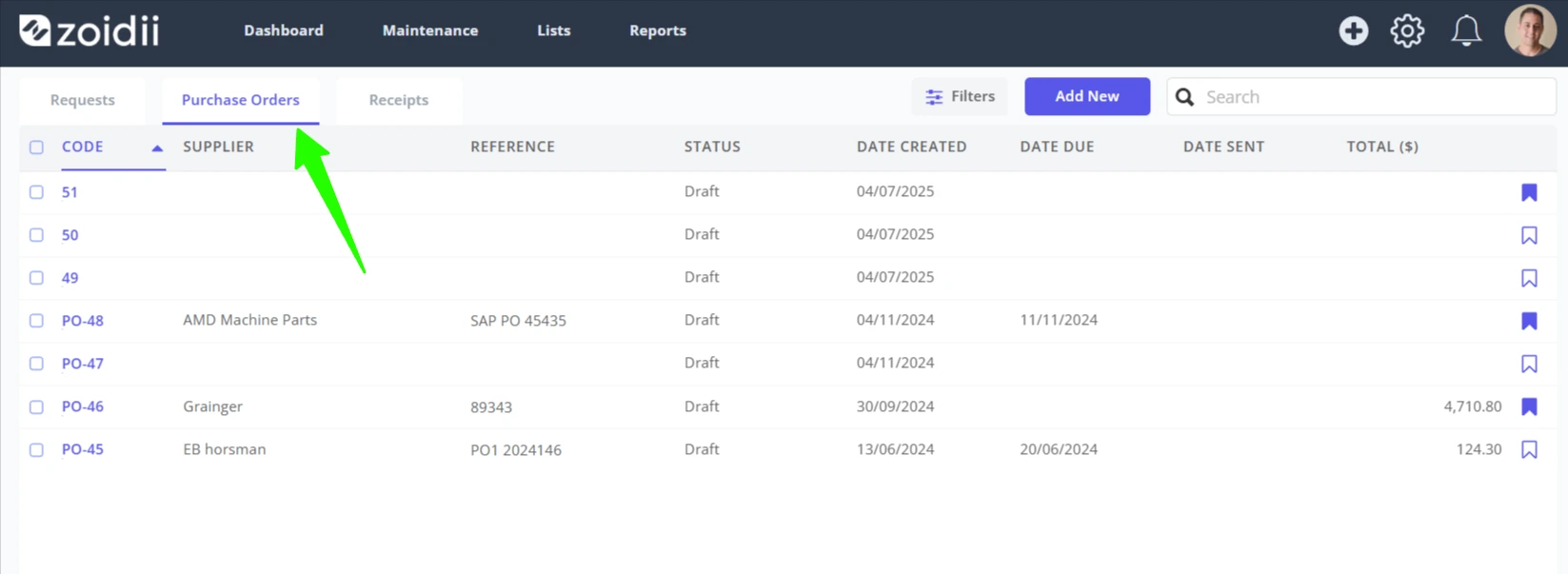Click Draft status of PO-48
This screenshot has width=1568, height=574.
702,320
